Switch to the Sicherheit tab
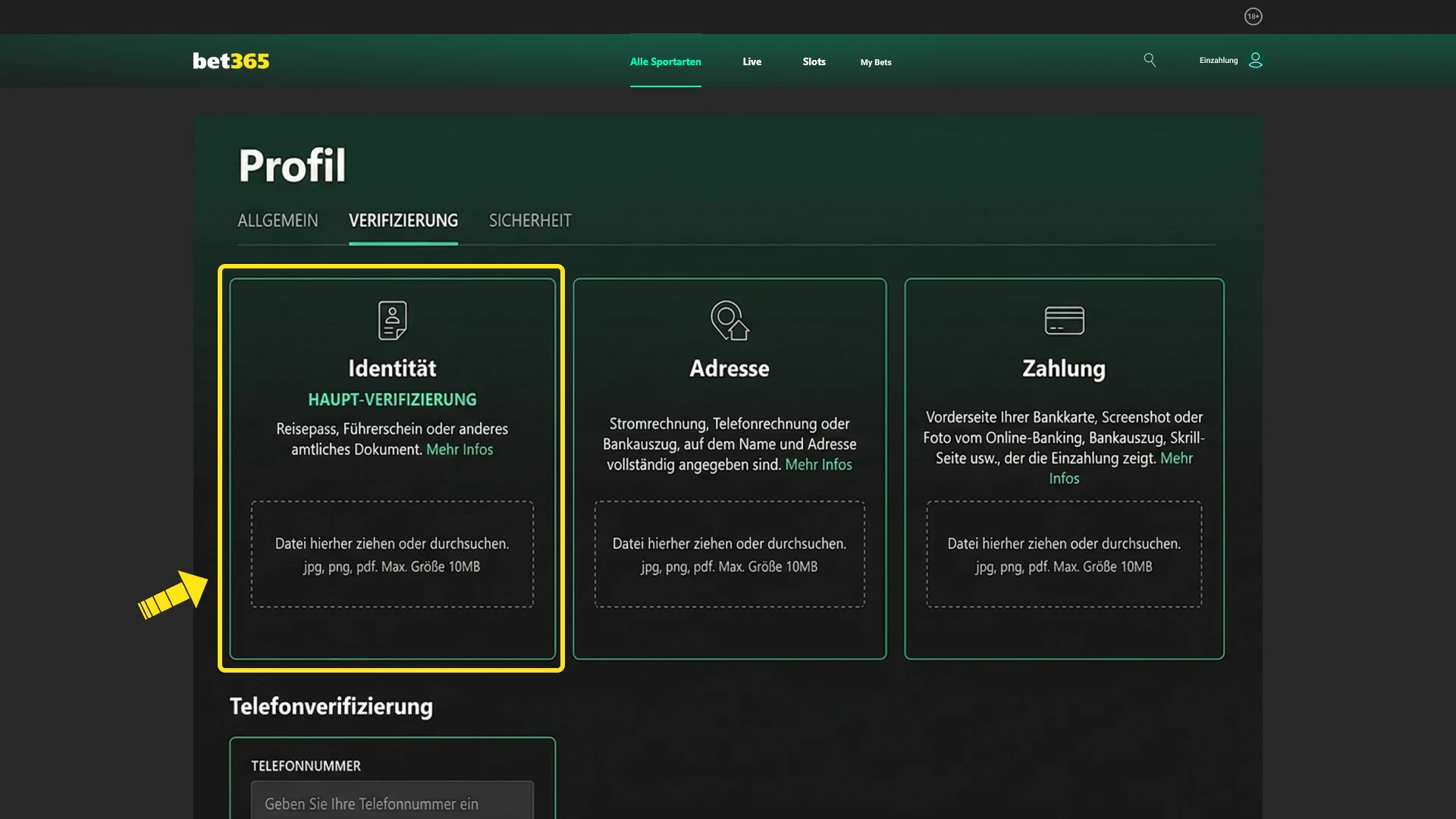The height and width of the screenshot is (819, 1456). pyautogui.click(x=529, y=221)
